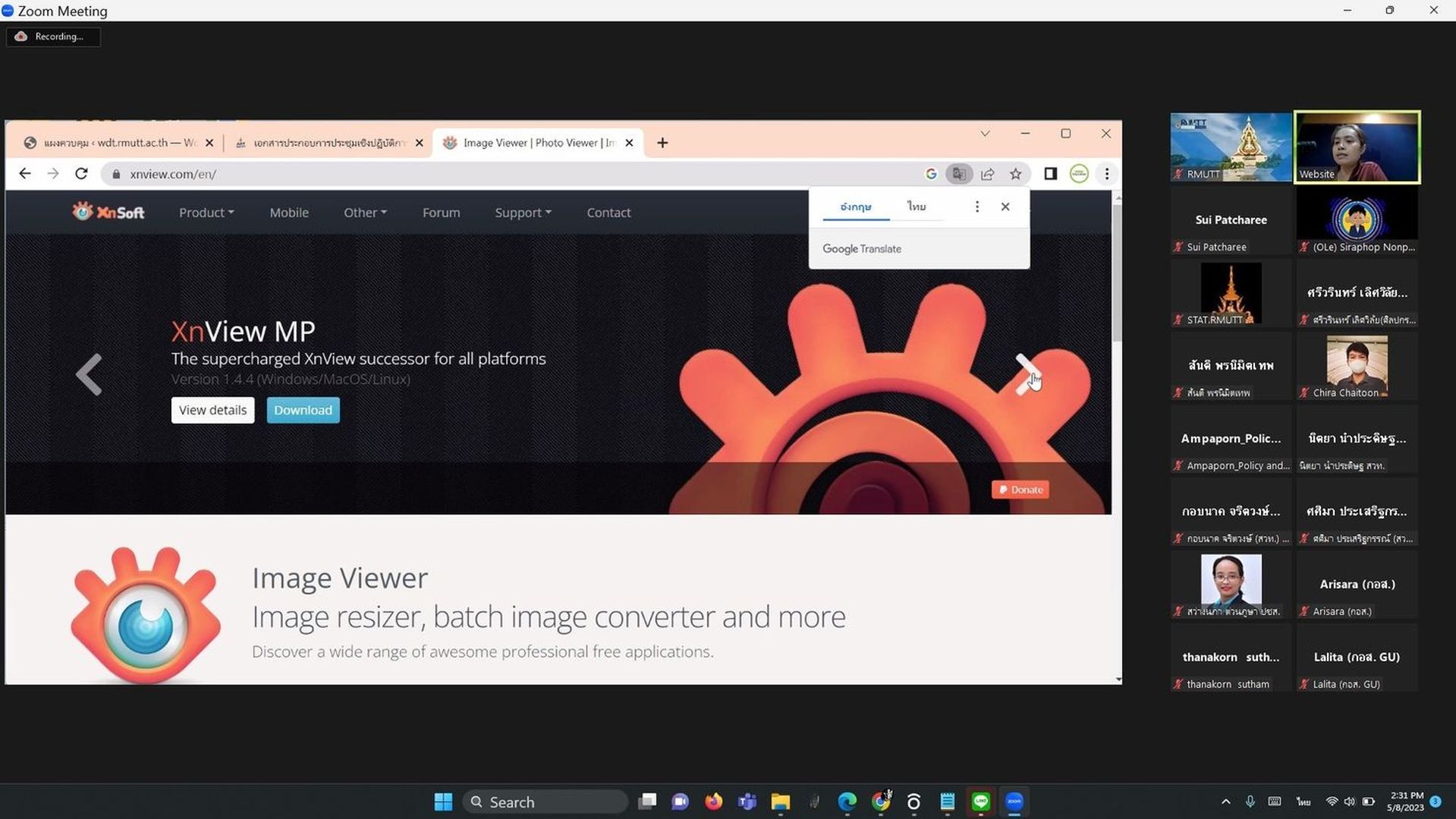Switch to the wdt.rmutt.ac.th tab
Screen dimensions: 1456x819
(x=120, y=143)
